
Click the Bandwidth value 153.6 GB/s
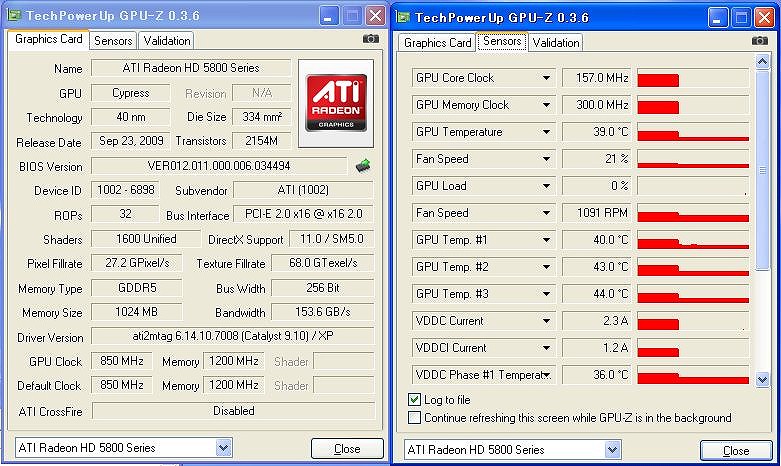pos(323,312)
